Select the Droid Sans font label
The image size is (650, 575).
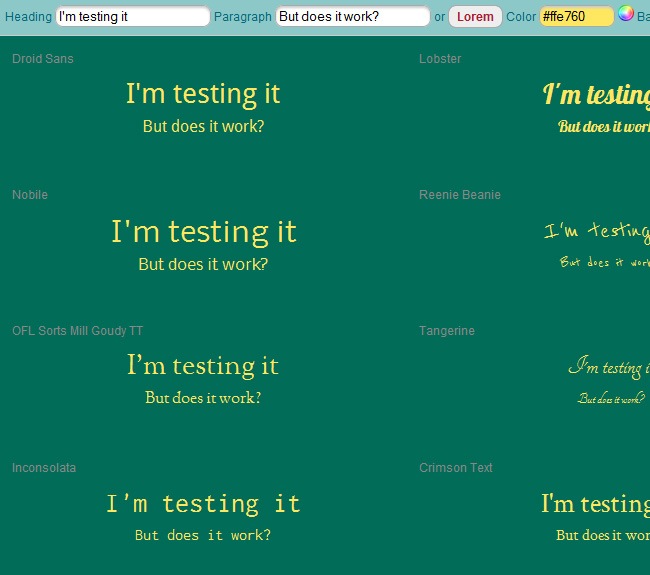click(43, 59)
